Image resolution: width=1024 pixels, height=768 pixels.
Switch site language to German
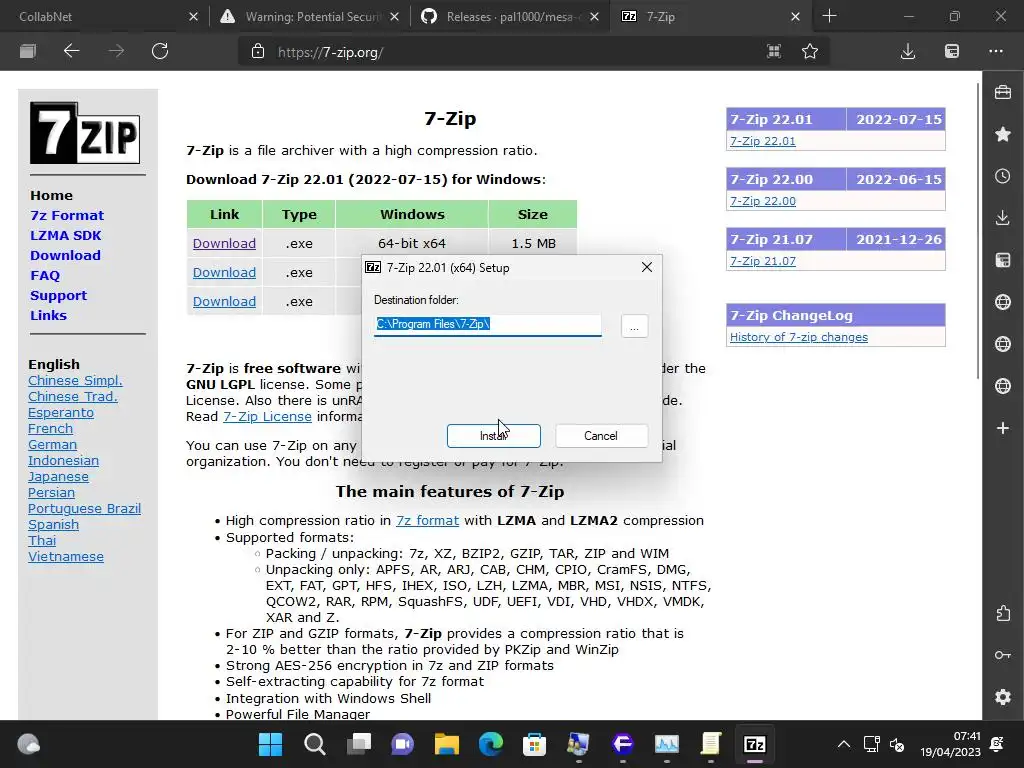click(x=52, y=445)
